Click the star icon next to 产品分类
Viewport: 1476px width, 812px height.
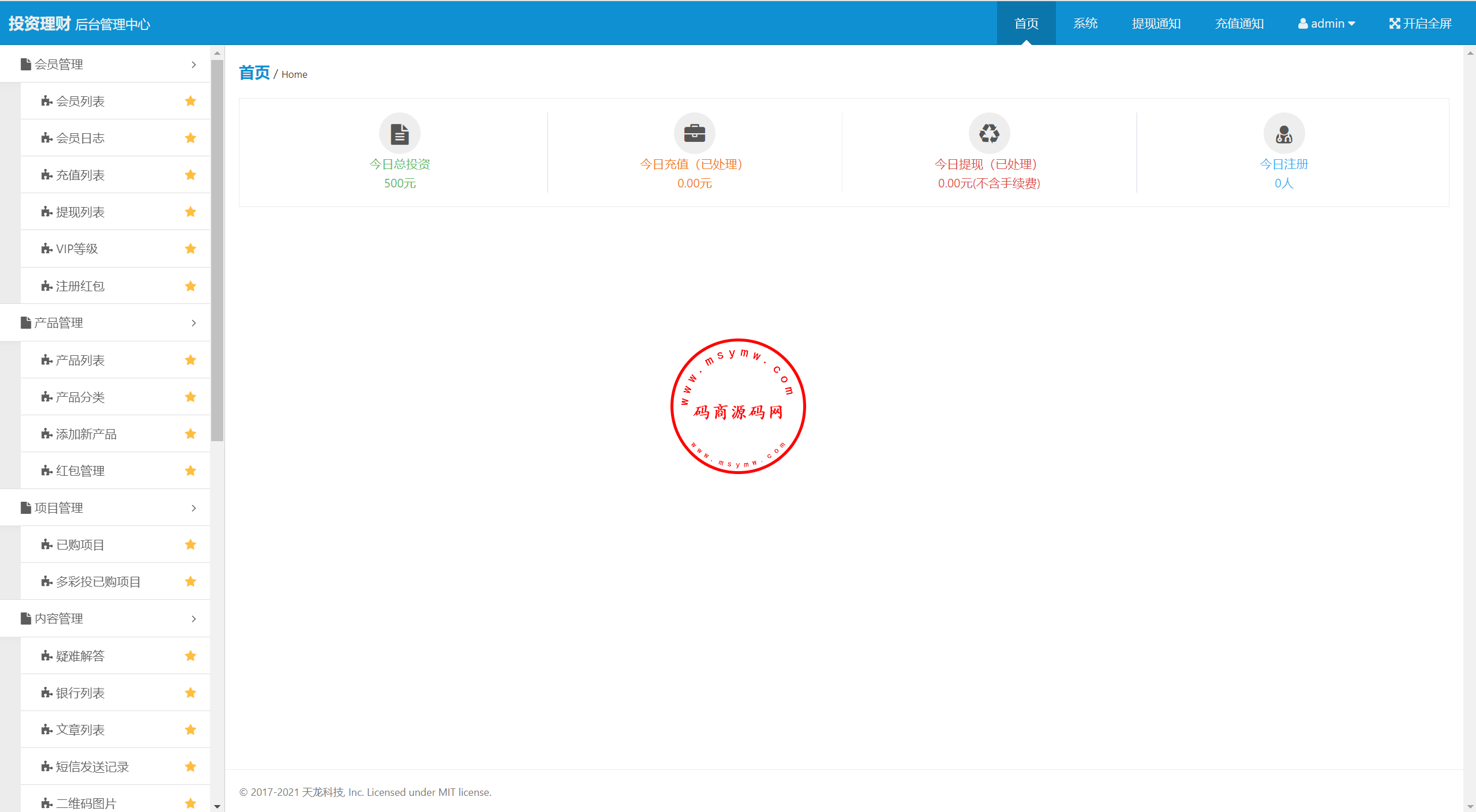[190, 397]
